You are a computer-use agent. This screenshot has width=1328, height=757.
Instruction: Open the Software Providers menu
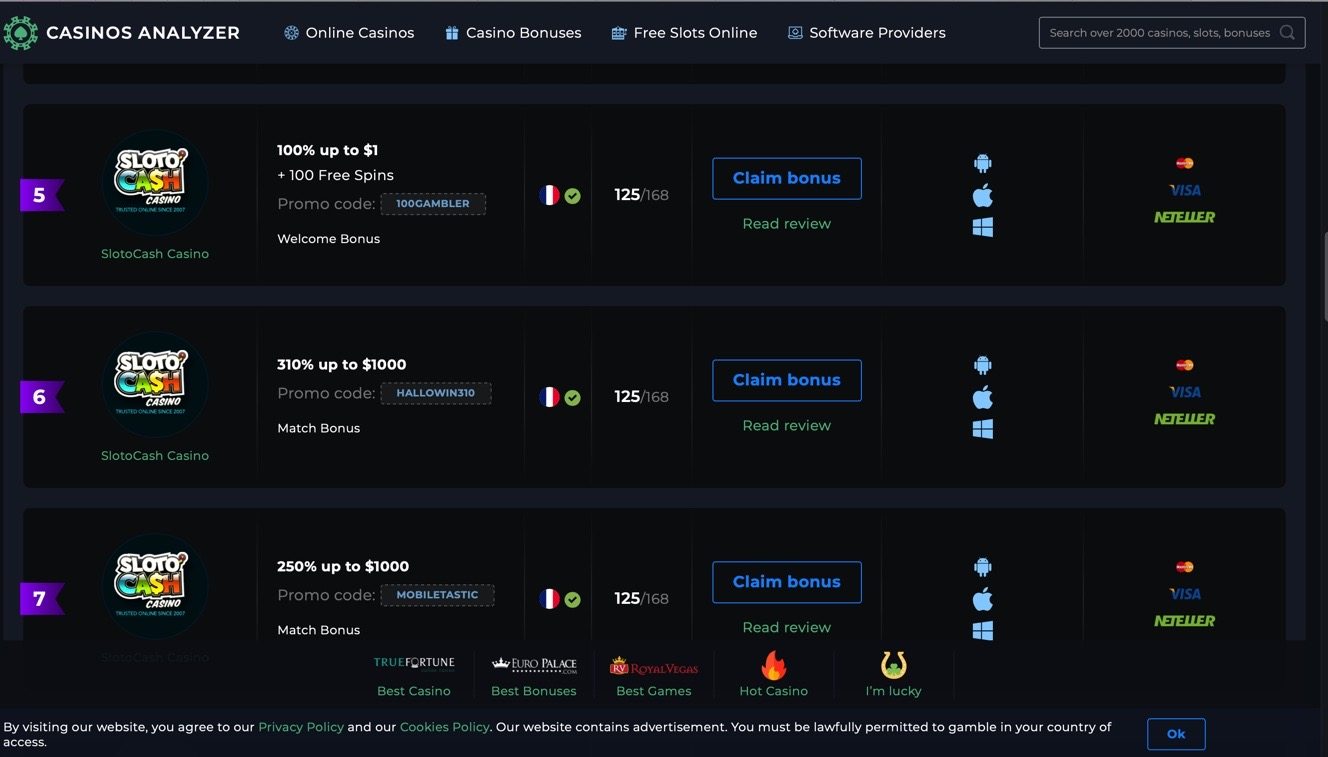point(866,33)
